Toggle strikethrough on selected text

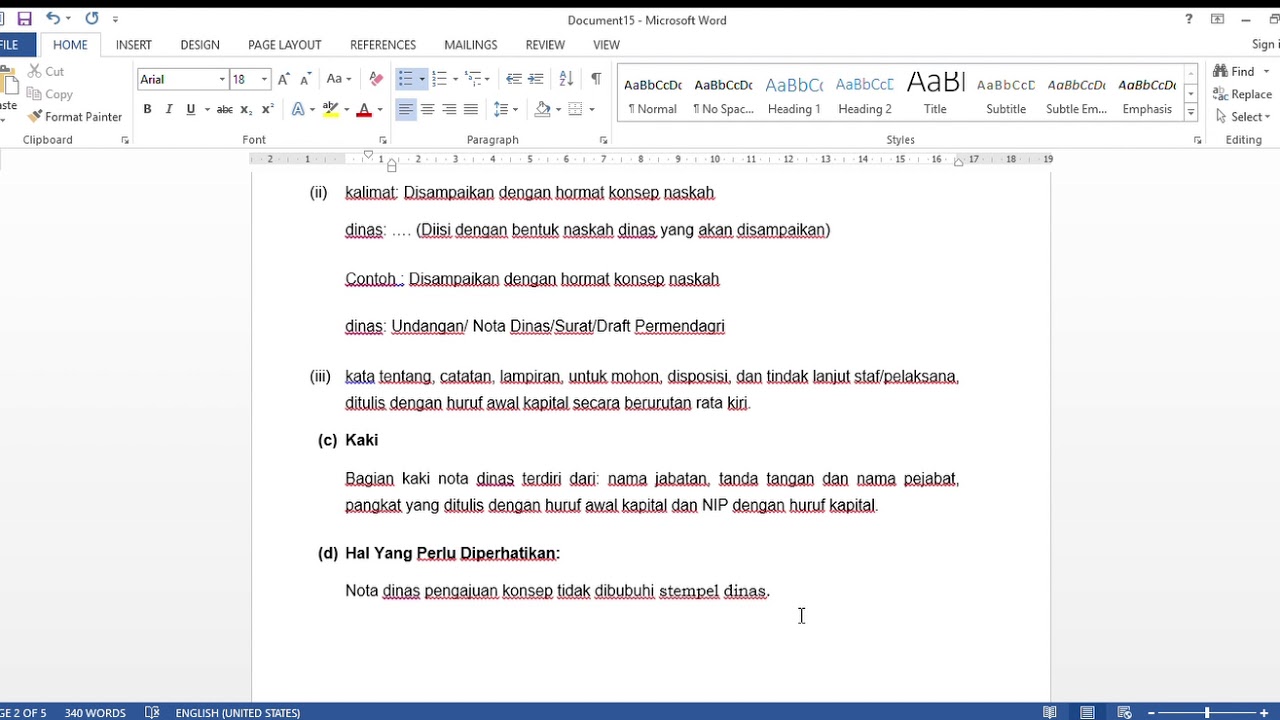pyautogui.click(x=224, y=109)
